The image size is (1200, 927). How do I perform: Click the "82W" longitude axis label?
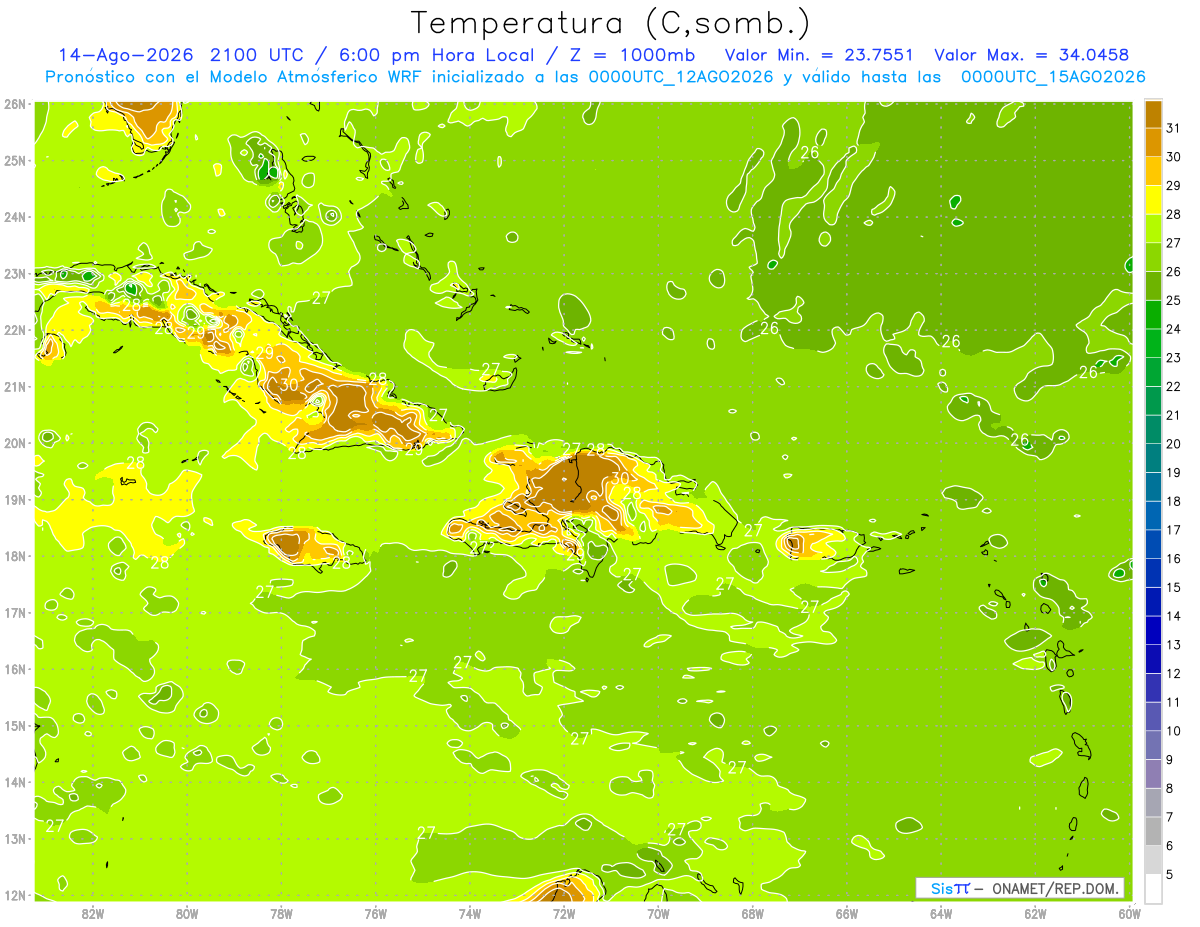point(92,913)
